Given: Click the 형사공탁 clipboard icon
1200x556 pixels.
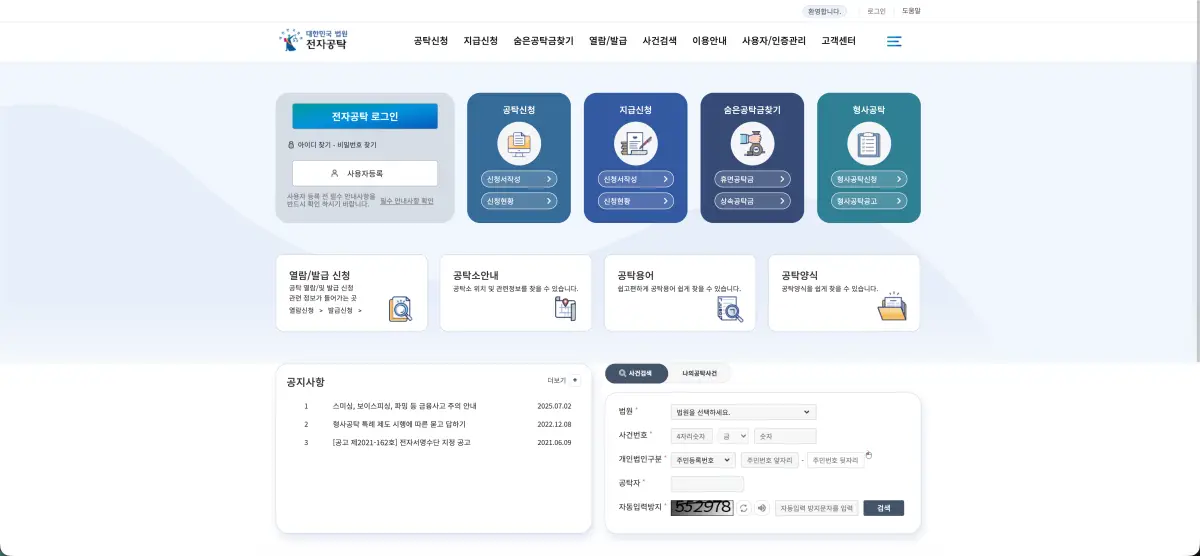Looking at the screenshot, I should click(x=869, y=144).
